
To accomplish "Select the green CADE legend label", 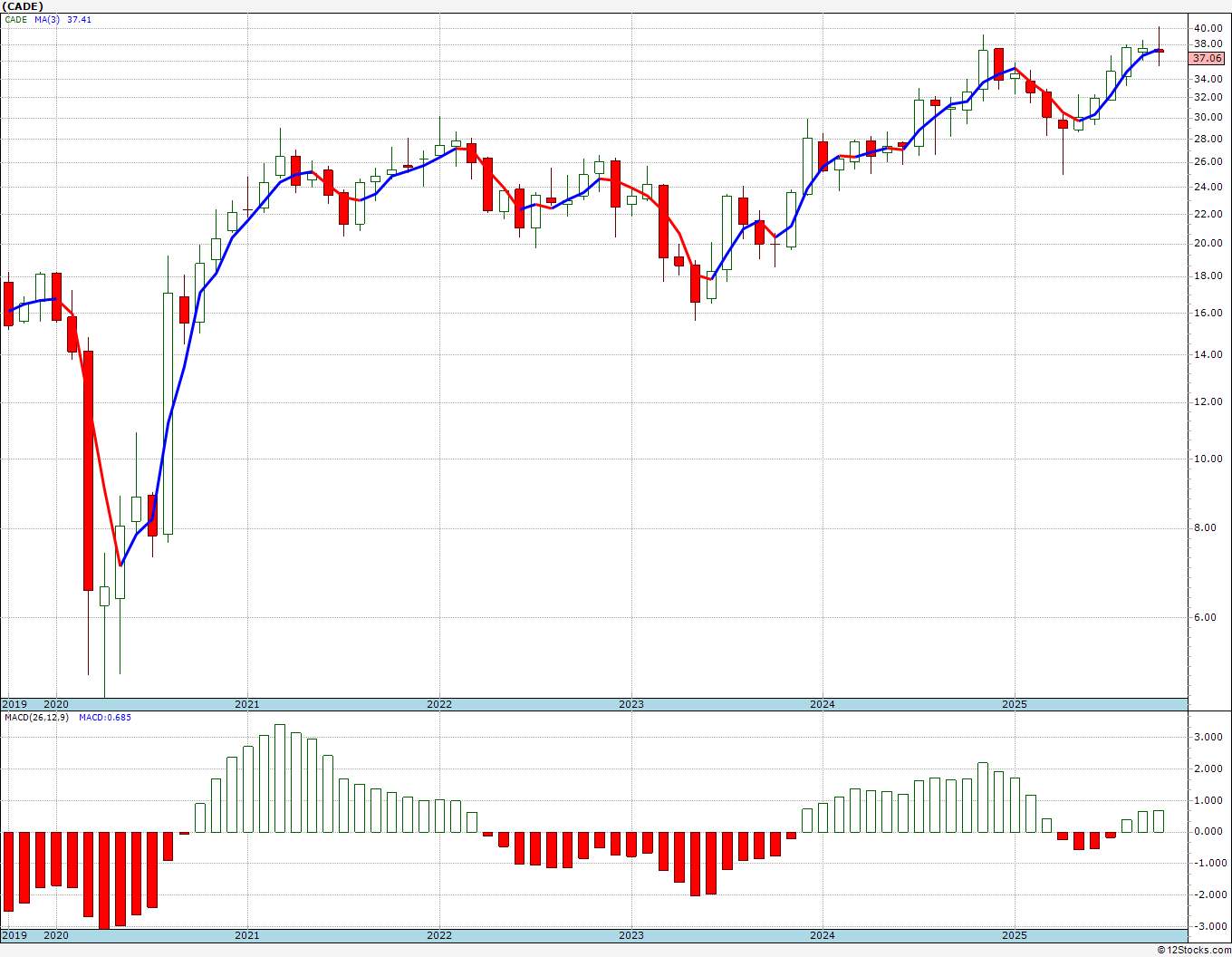I will point(16,19).
